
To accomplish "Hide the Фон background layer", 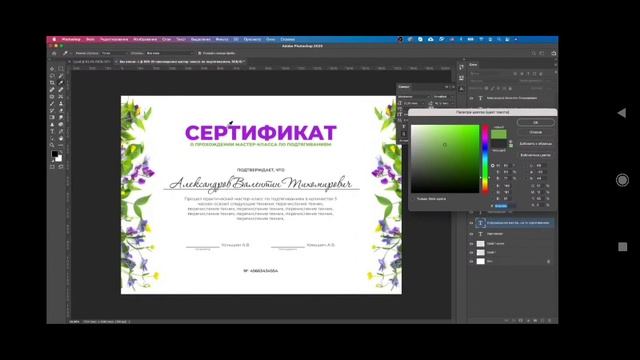I will pyautogui.click(x=471, y=261).
